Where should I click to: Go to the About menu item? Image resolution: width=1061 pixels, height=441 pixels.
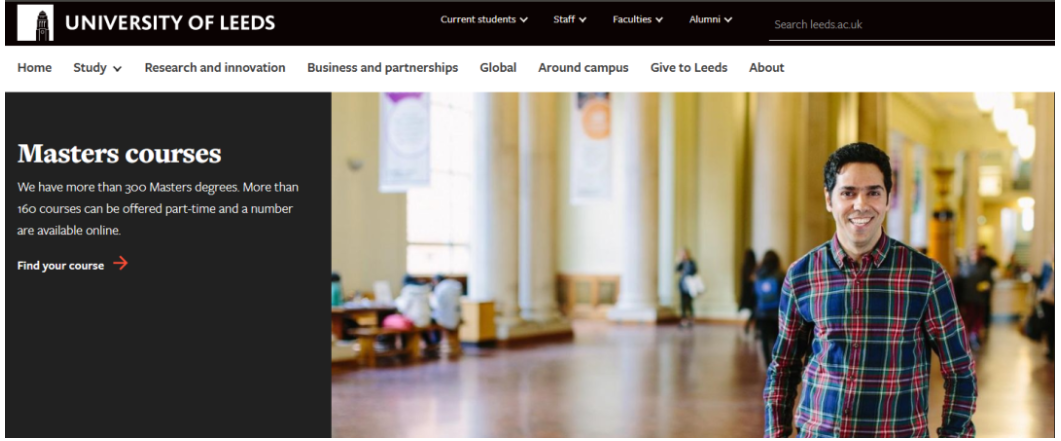point(767,68)
